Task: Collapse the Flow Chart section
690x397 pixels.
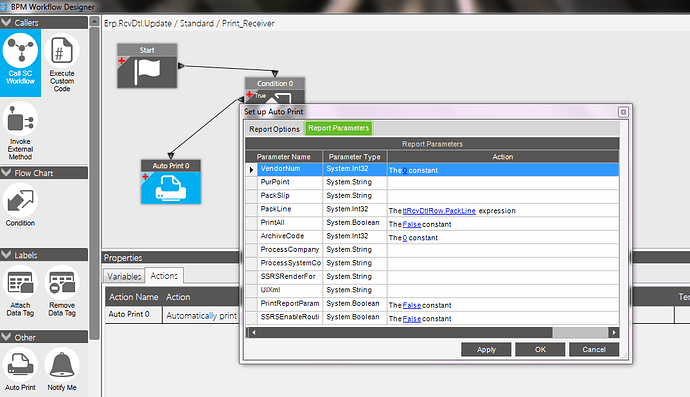Action: 6,173
